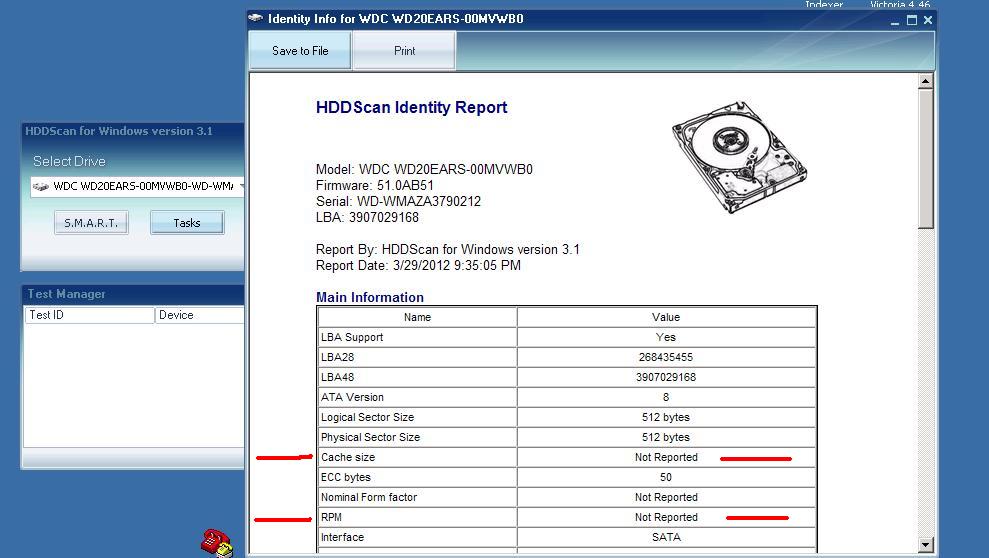This screenshot has height=558, width=989.
Task: Click the LBA48 row name
Action: coord(337,377)
